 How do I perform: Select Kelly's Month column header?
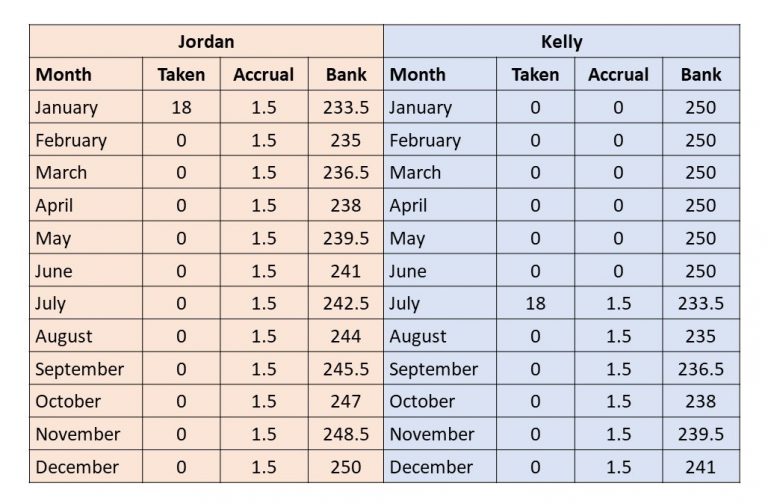418,75
